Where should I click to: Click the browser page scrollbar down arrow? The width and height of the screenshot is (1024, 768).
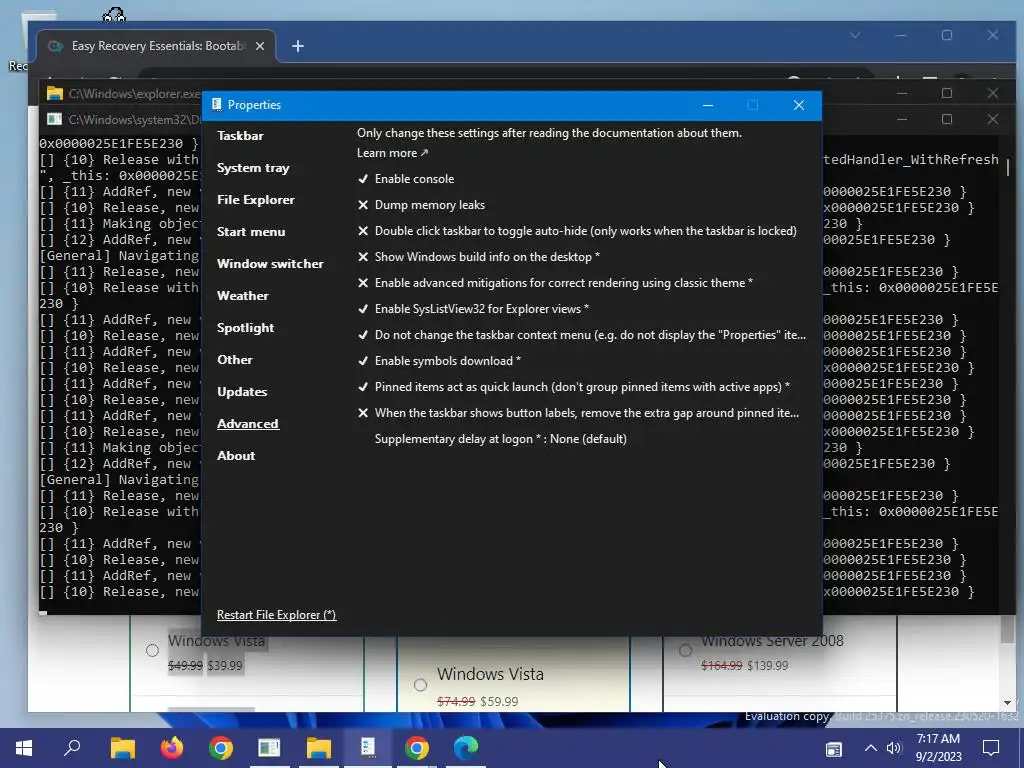click(x=1007, y=703)
